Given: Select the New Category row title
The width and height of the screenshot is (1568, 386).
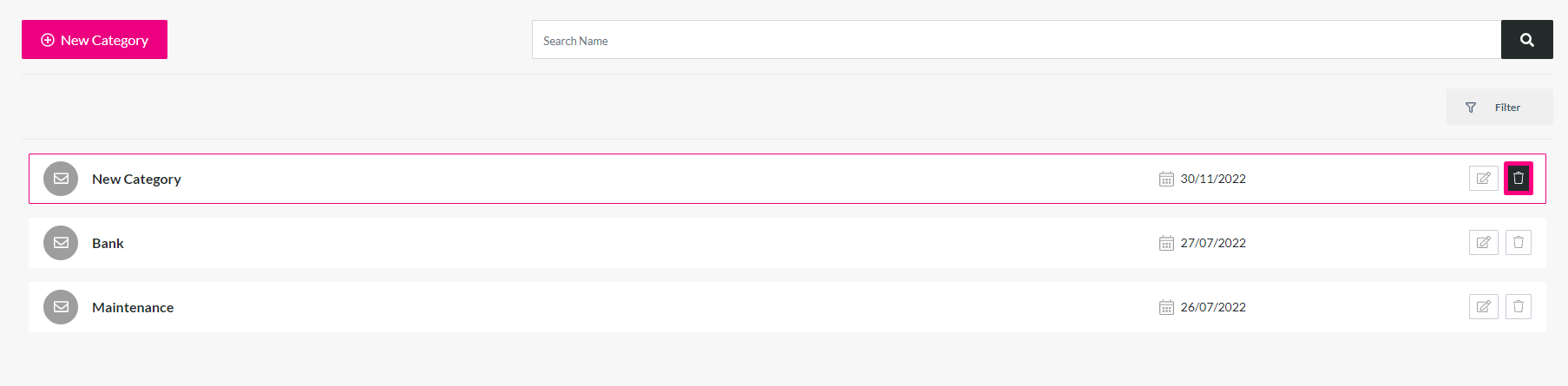Looking at the screenshot, I should coord(136,180).
